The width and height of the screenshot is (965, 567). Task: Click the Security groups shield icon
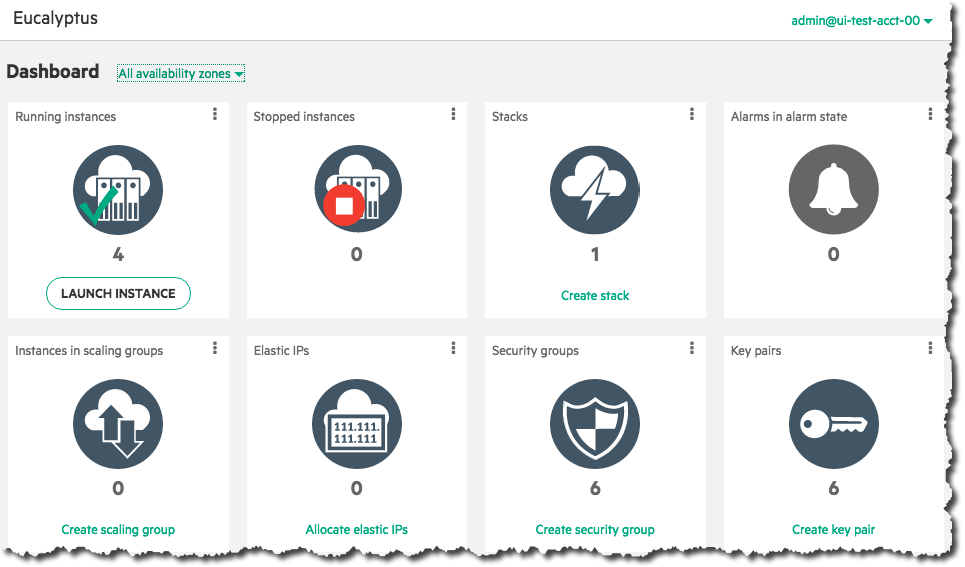tap(595, 424)
